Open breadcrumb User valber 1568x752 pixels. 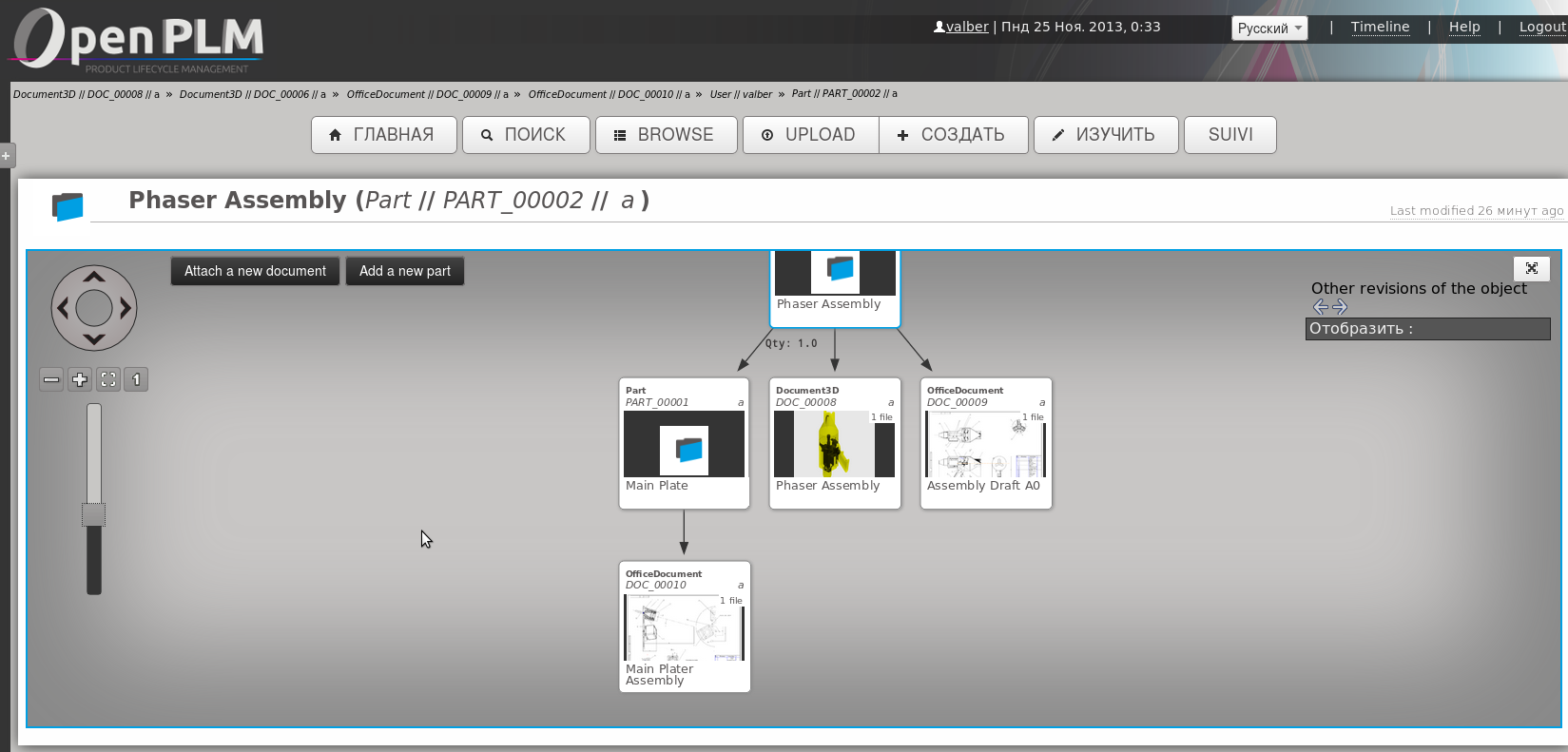741,94
